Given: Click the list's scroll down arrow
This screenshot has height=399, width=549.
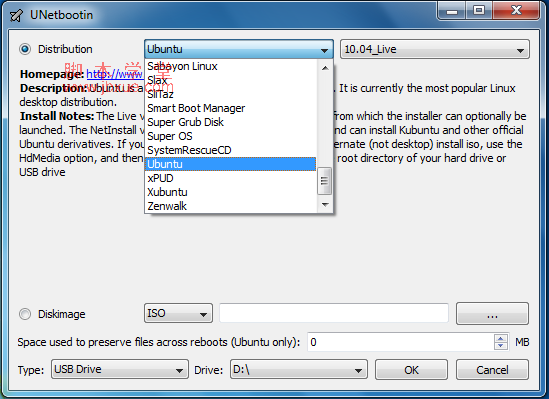Looking at the screenshot, I should click(x=325, y=204).
